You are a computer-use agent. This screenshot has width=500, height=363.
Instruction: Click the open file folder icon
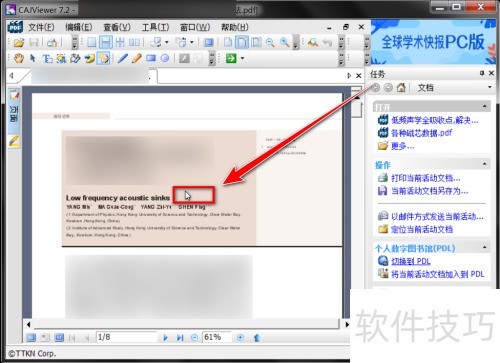pyautogui.click(x=19, y=42)
